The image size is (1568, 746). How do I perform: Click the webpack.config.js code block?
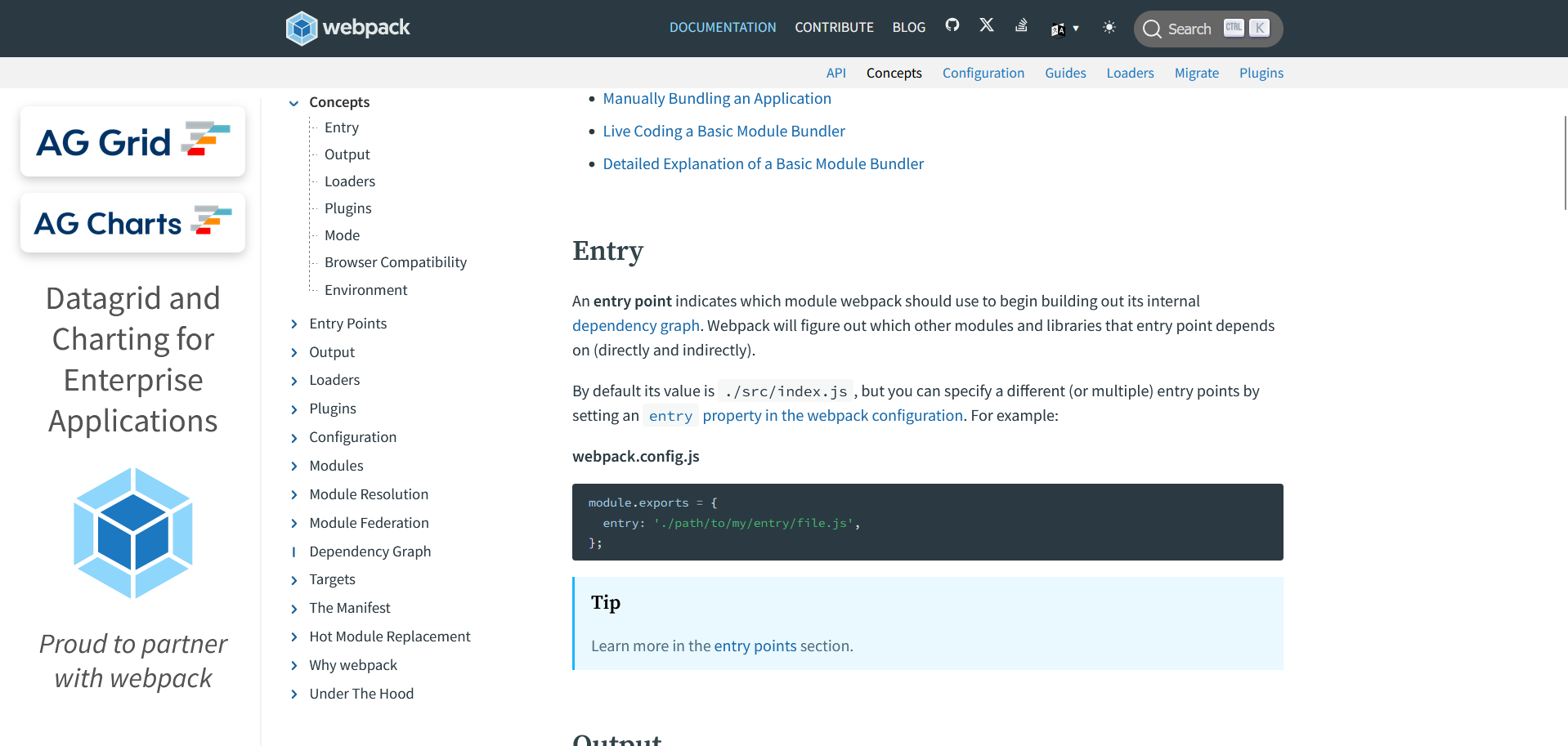coord(927,522)
